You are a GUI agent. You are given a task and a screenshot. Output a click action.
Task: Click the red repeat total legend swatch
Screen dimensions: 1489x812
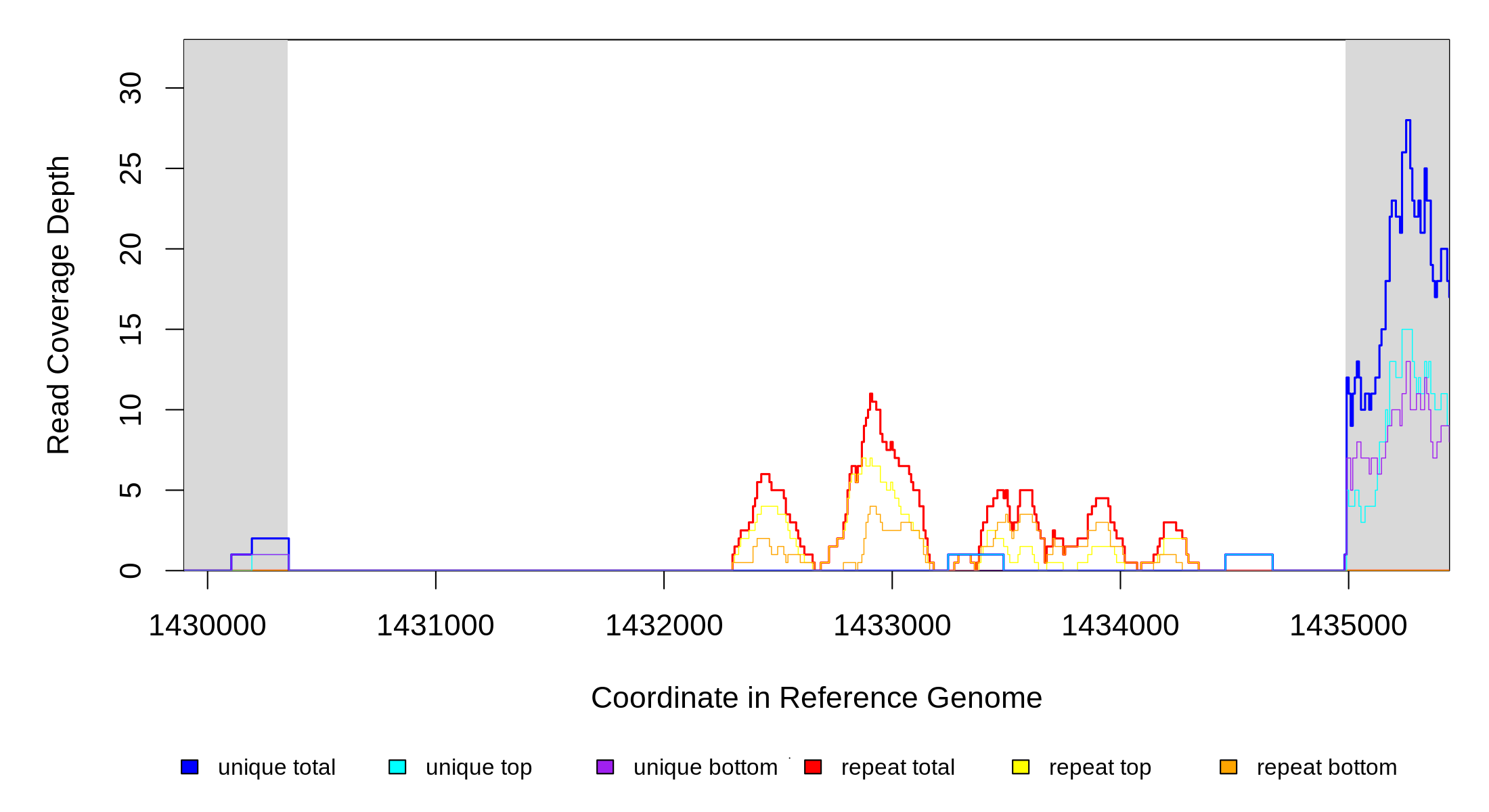[813, 767]
